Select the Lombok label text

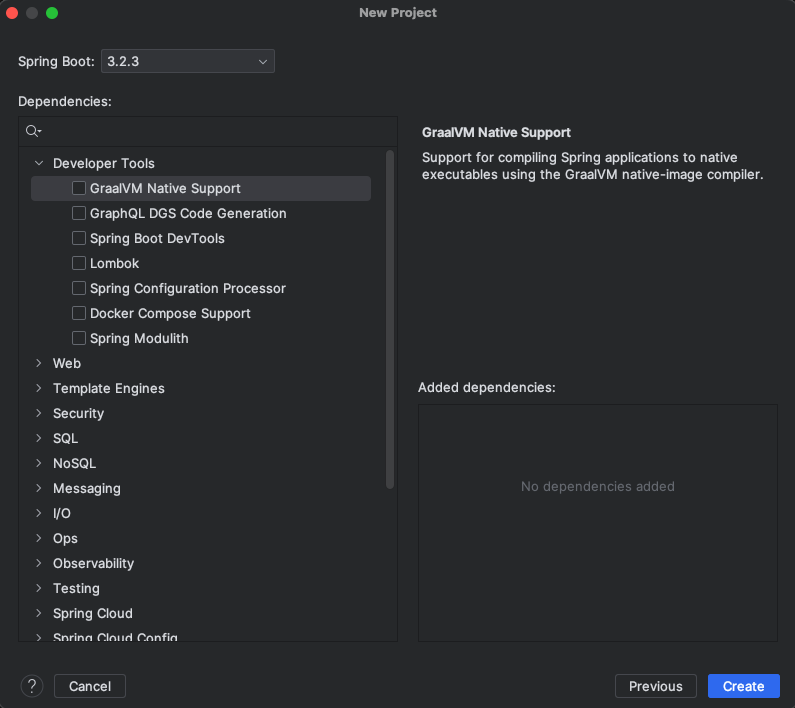pyautogui.click(x=115, y=264)
